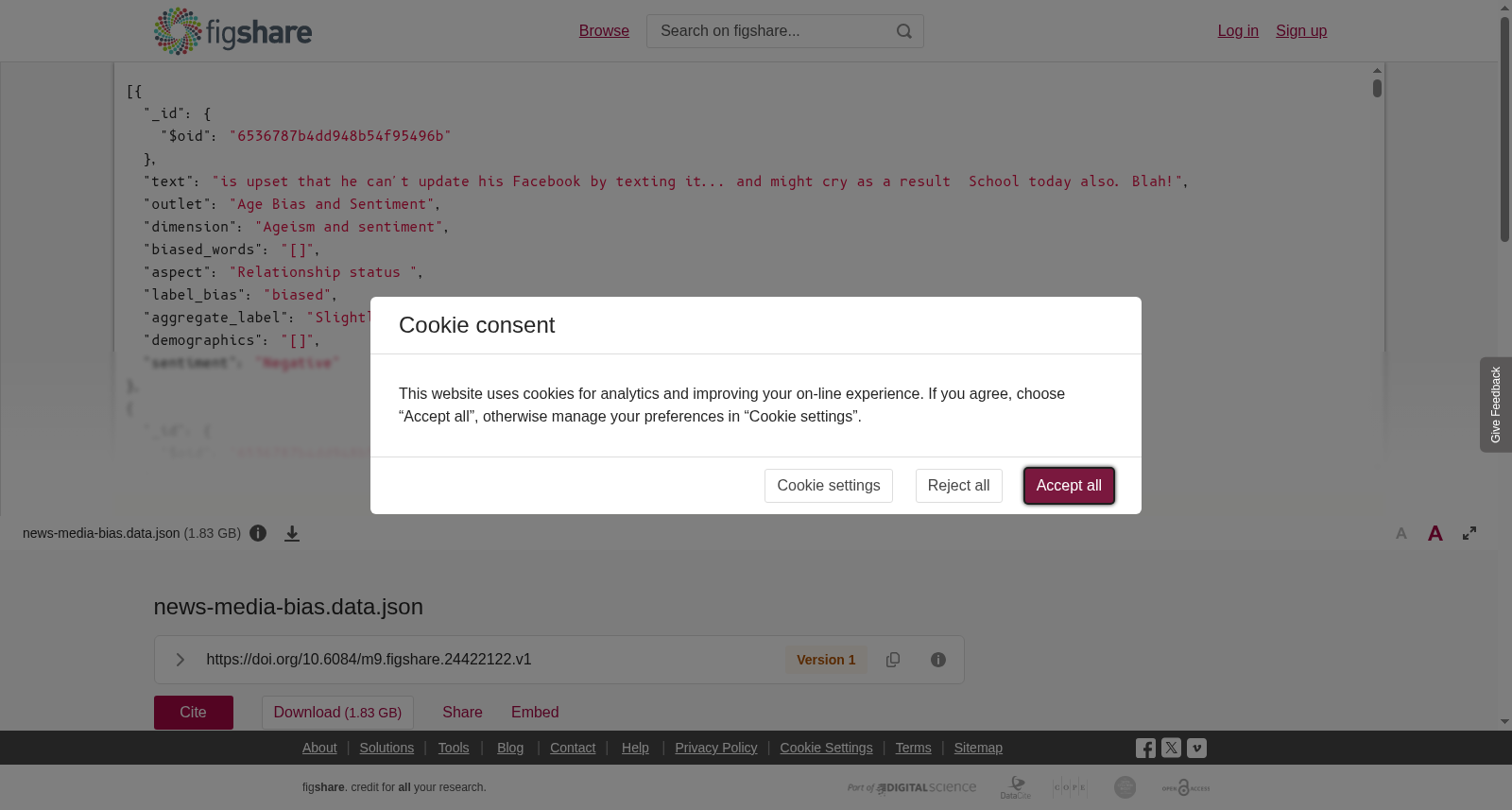Image resolution: width=1512 pixels, height=810 pixels.
Task: Open the Help footer link
Action: (x=635, y=748)
